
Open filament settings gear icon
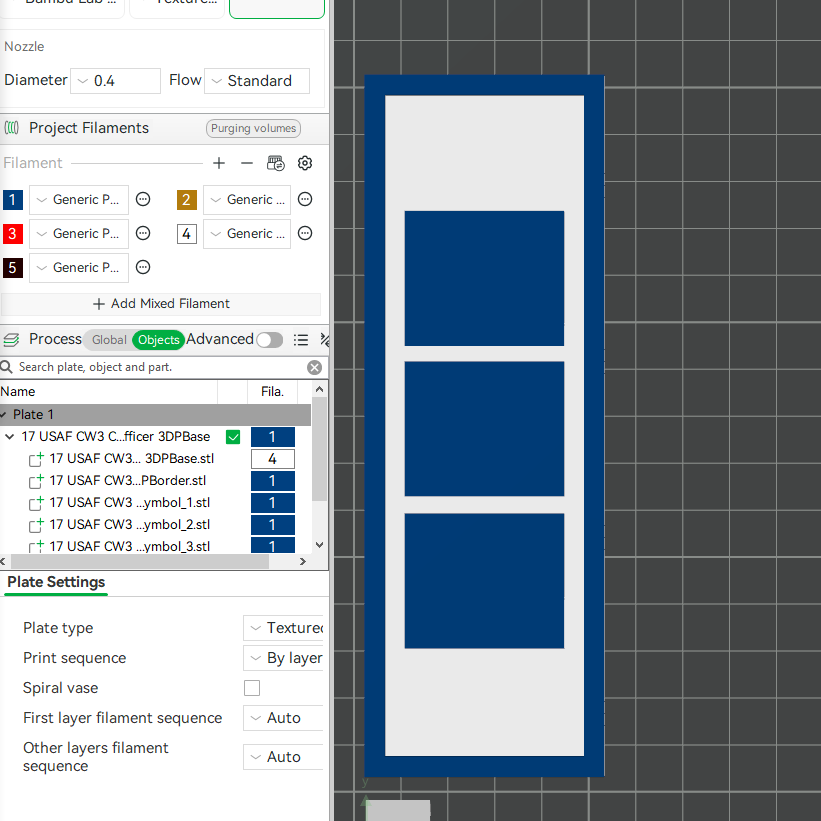pos(305,163)
